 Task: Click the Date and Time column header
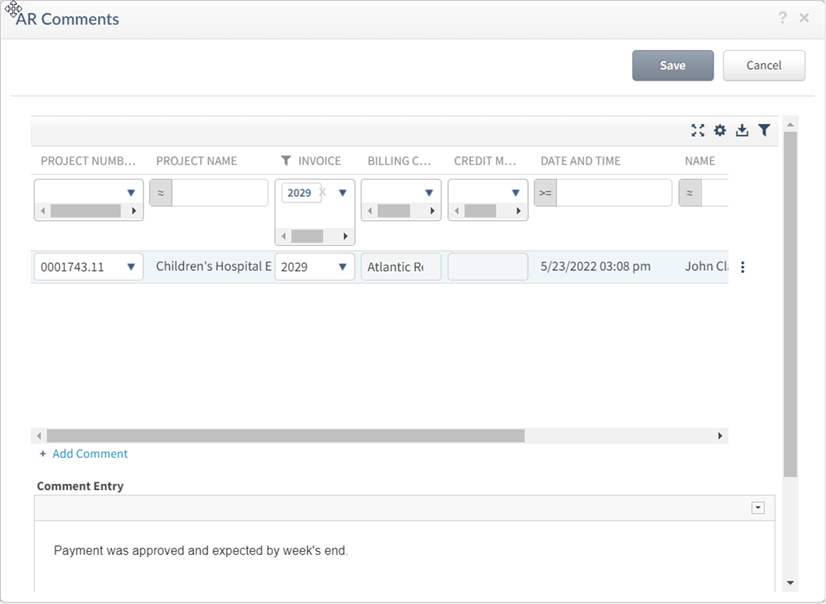[x=581, y=161]
